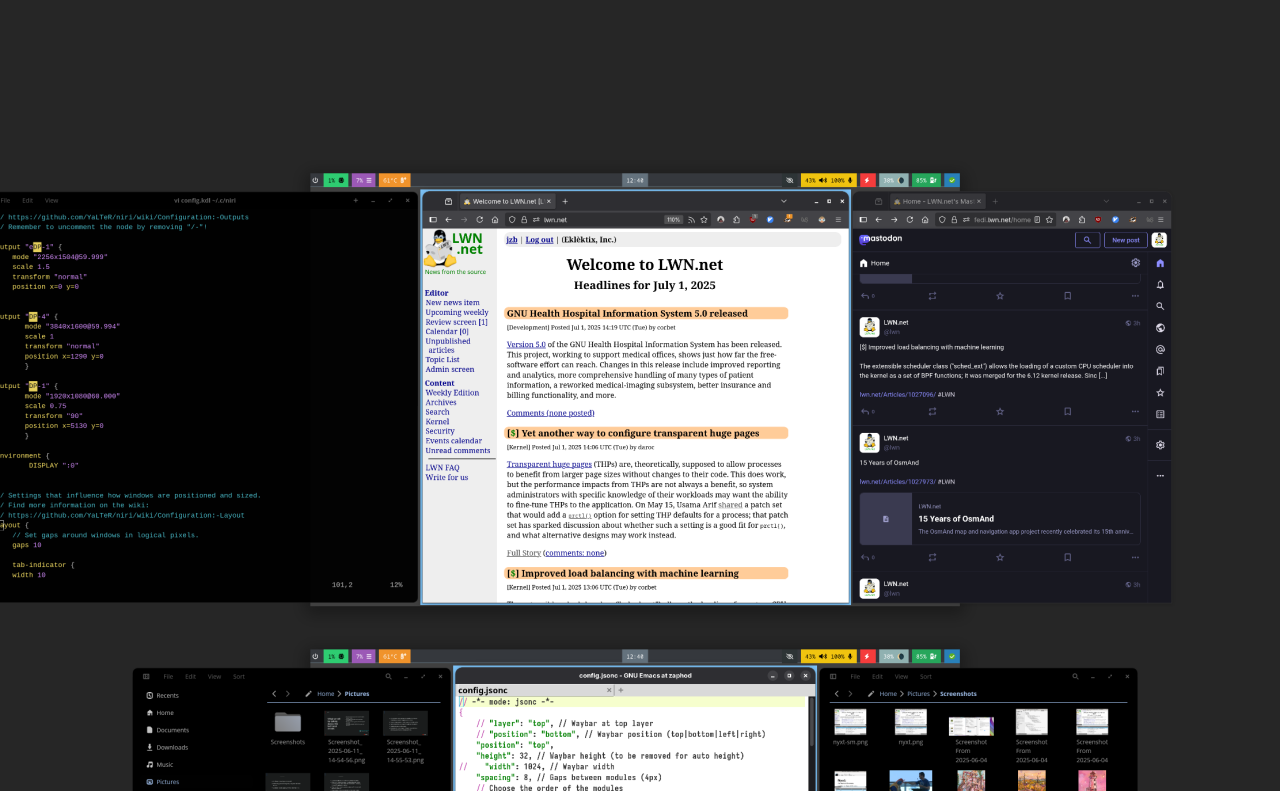Open Firefox hamburger menu in LWN.net window

pos(838,220)
